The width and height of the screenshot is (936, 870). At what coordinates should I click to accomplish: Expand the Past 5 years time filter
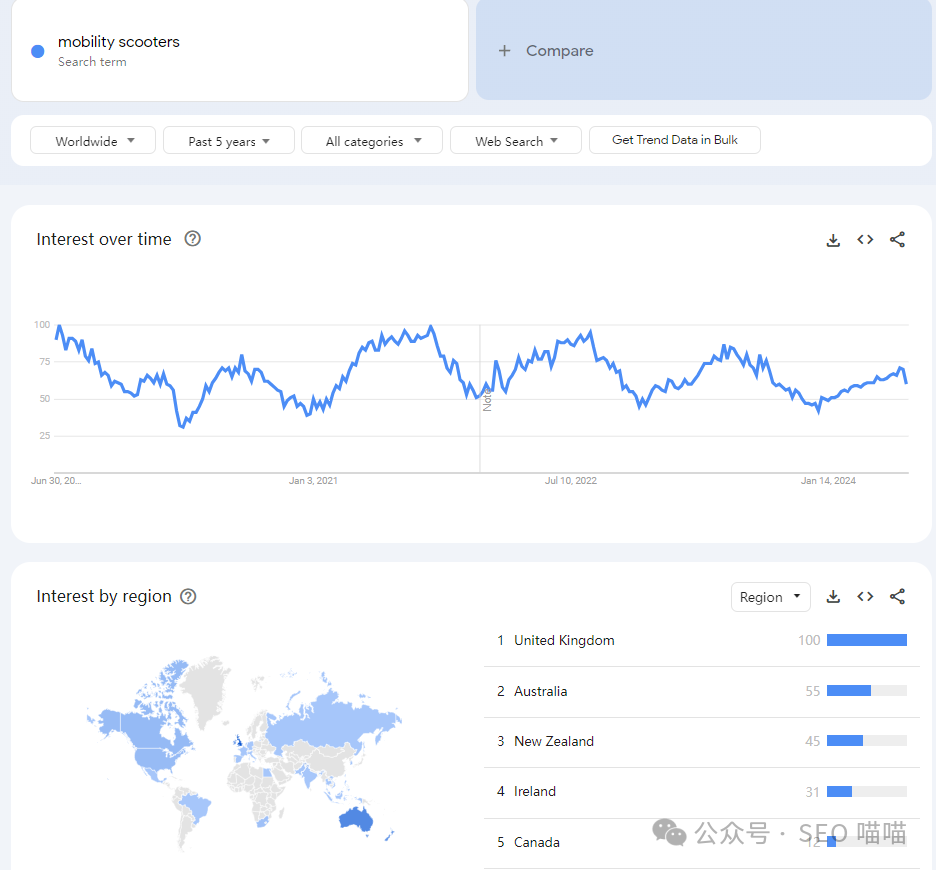click(228, 141)
